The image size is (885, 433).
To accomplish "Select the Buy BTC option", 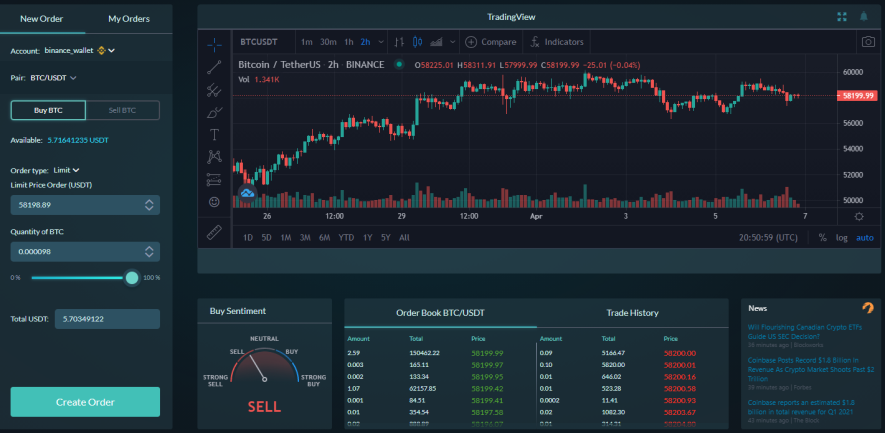I will pos(48,110).
